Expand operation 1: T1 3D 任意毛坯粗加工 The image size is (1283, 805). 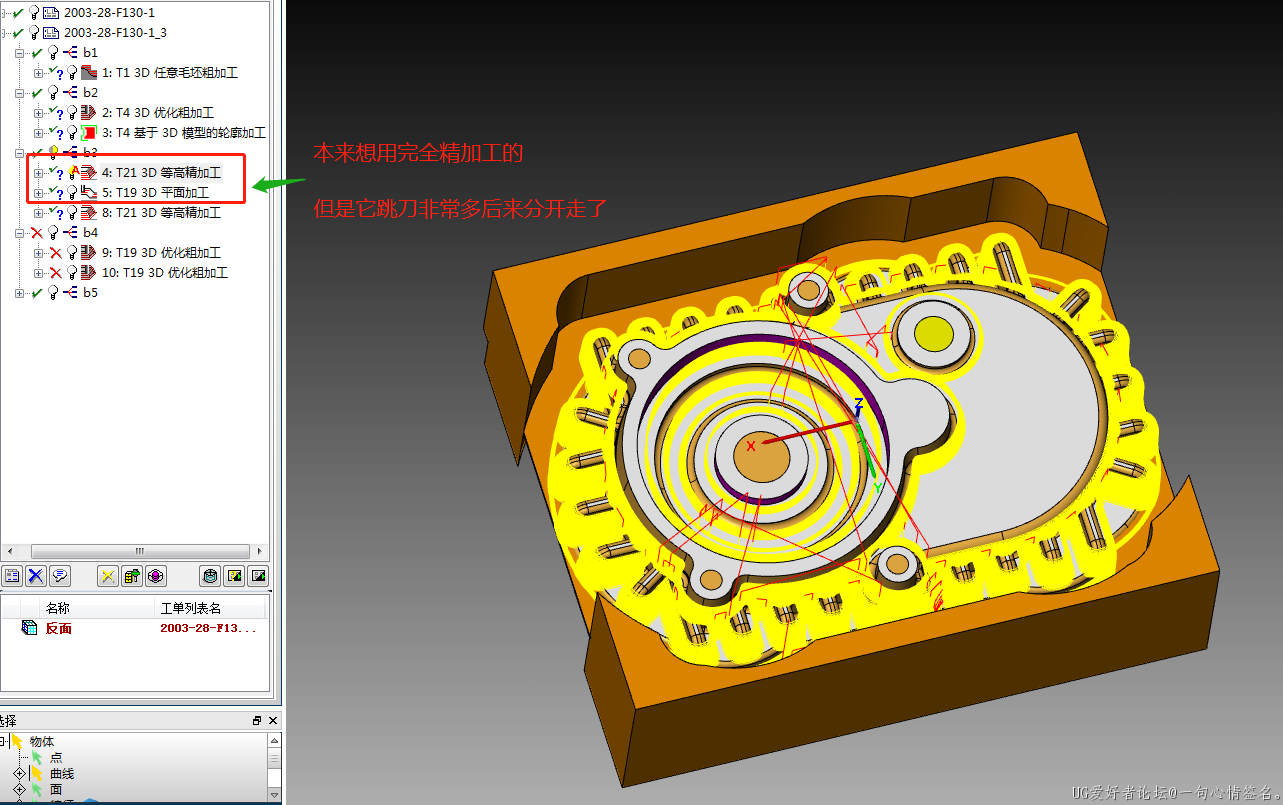(x=38, y=73)
